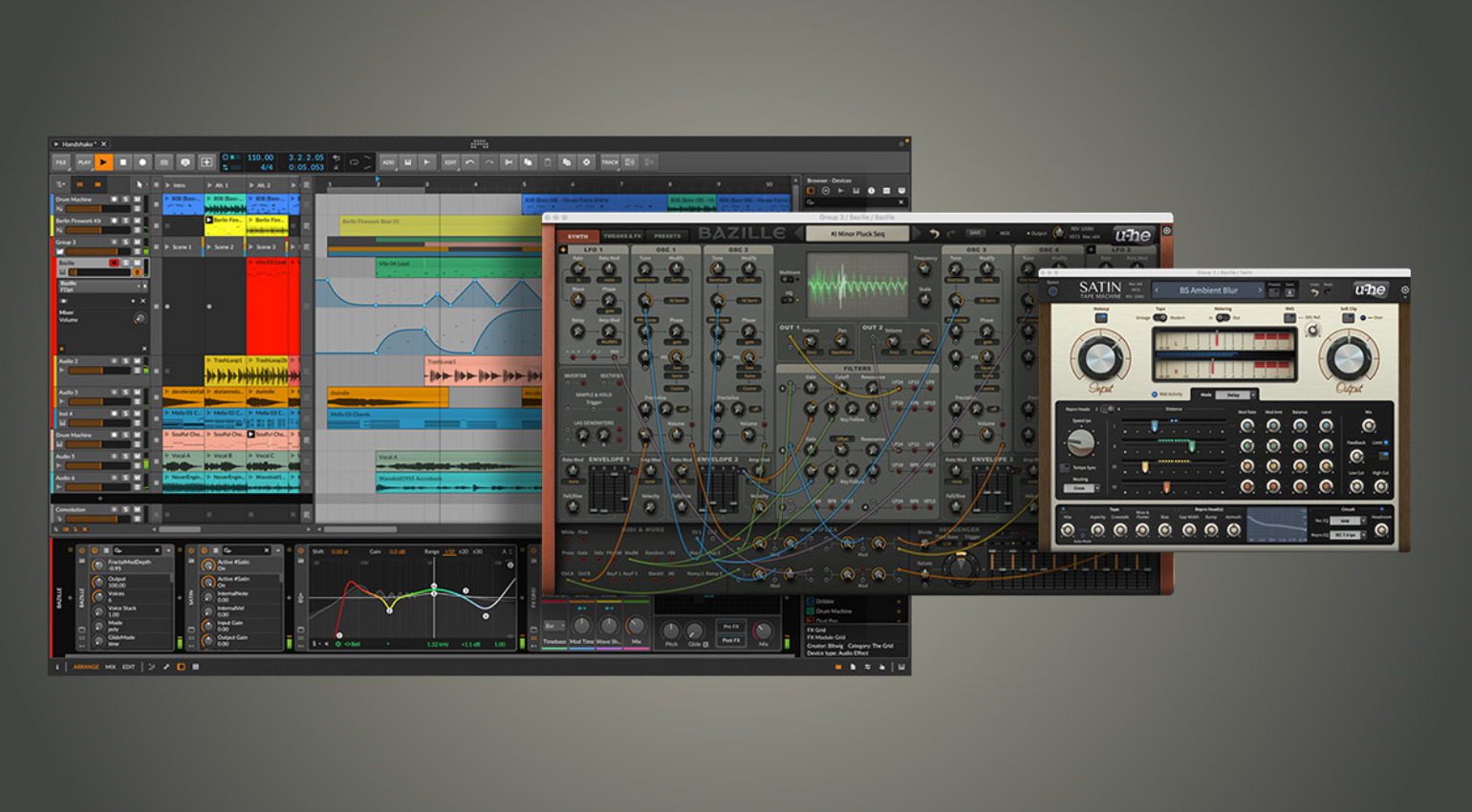Open the ADD menu dropdown

click(388, 162)
